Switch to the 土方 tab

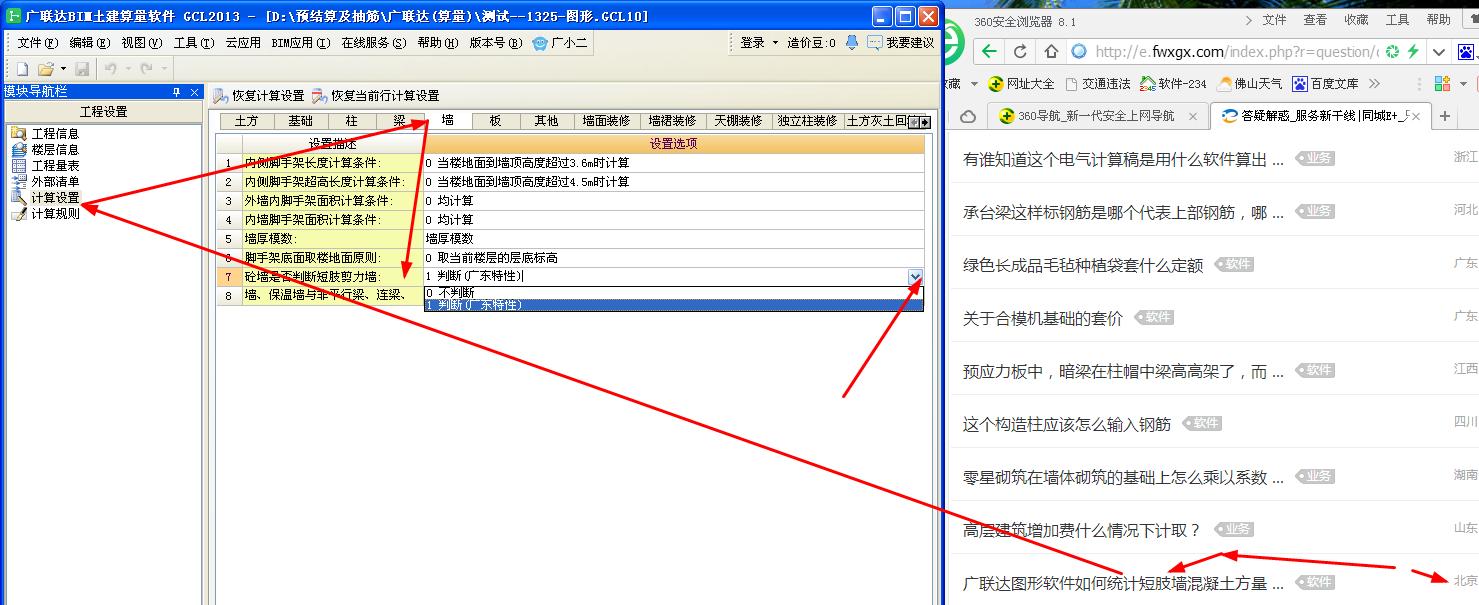click(246, 121)
